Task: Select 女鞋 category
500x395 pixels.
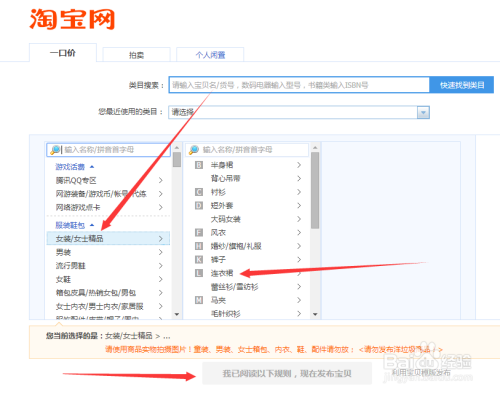Action: tap(108, 279)
